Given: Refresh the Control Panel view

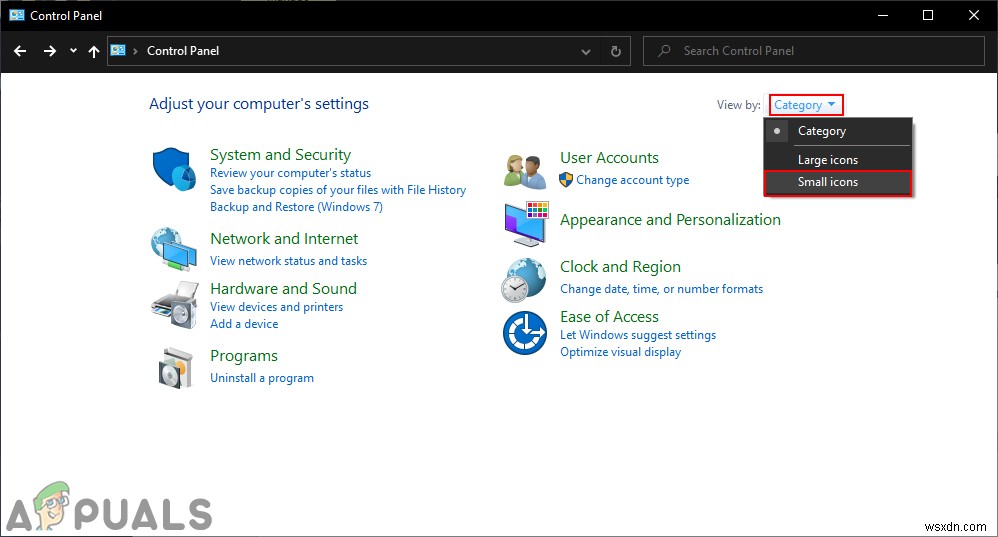Looking at the screenshot, I should (616, 51).
